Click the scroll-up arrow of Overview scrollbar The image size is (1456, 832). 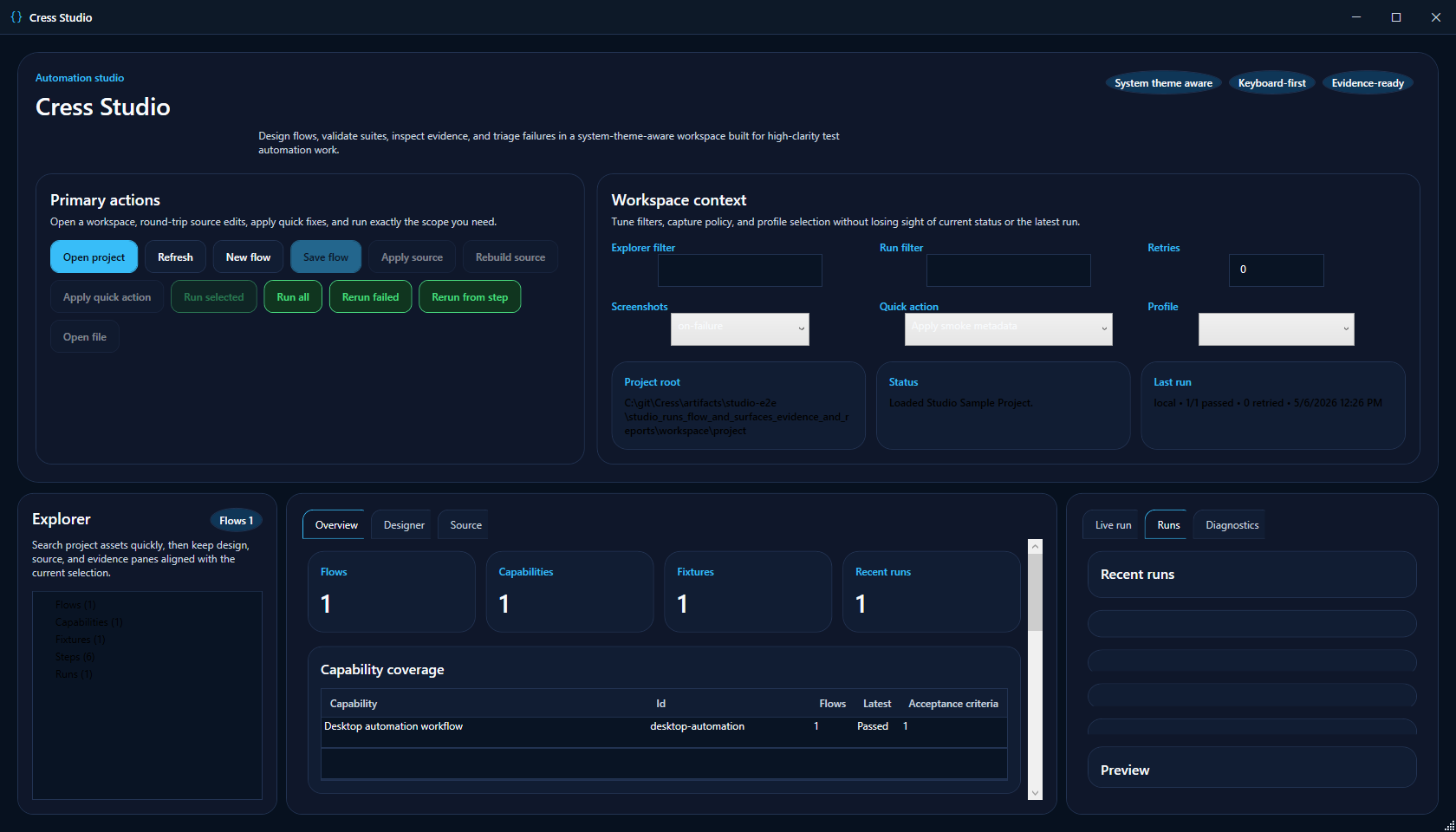coord(1035,547)
